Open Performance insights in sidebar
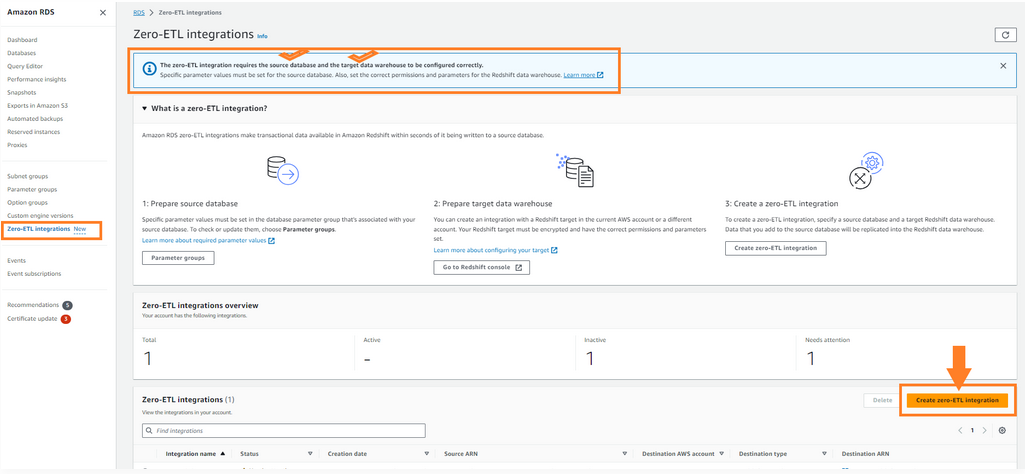This screenshot has width=1025, height=474. 37,79
